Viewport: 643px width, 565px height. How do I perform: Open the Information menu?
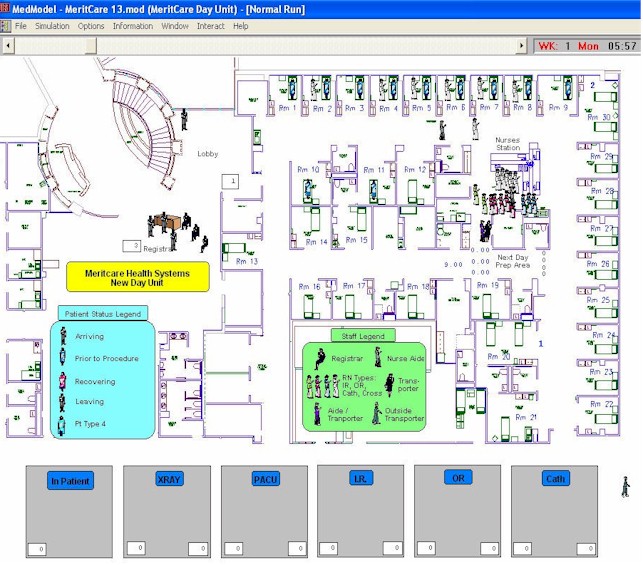coord(133,26)
